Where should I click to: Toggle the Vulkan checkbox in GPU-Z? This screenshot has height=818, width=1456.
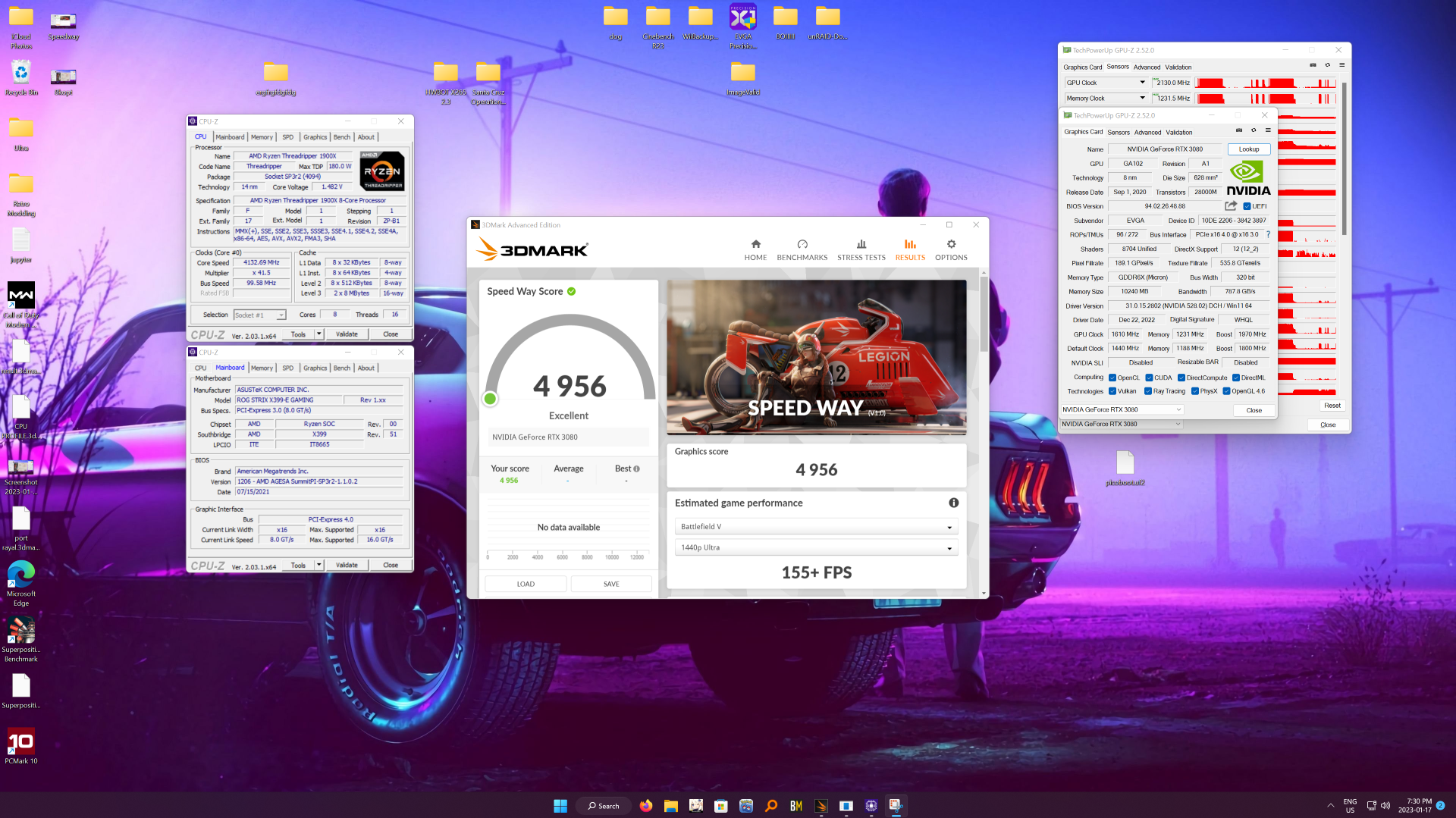[1112, 391]
